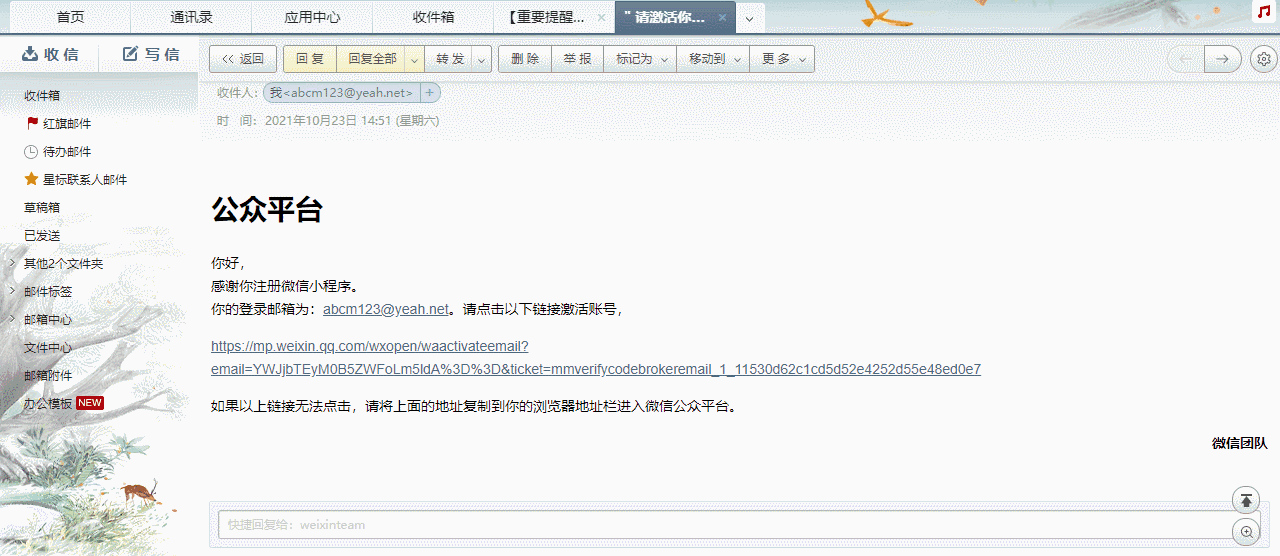Open 收件箱 in the sidebar
Screen dimensions: 1280x556
point(42,96)
